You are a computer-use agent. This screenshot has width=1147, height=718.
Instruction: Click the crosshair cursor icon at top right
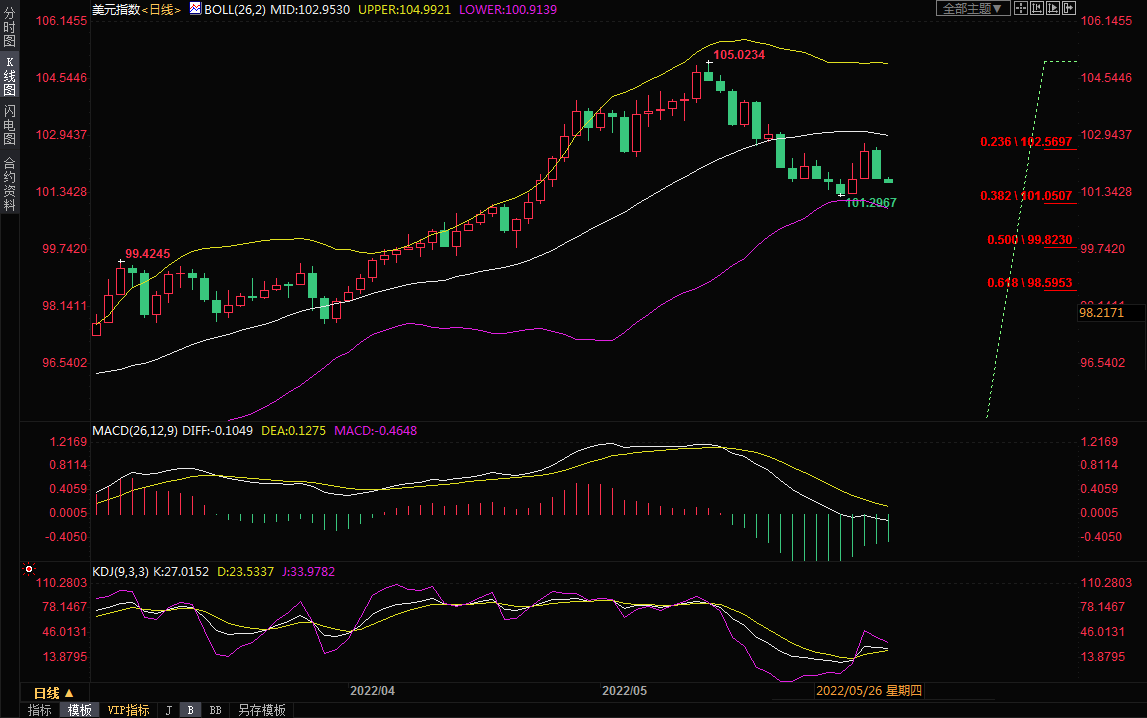tap(1021, 8)
